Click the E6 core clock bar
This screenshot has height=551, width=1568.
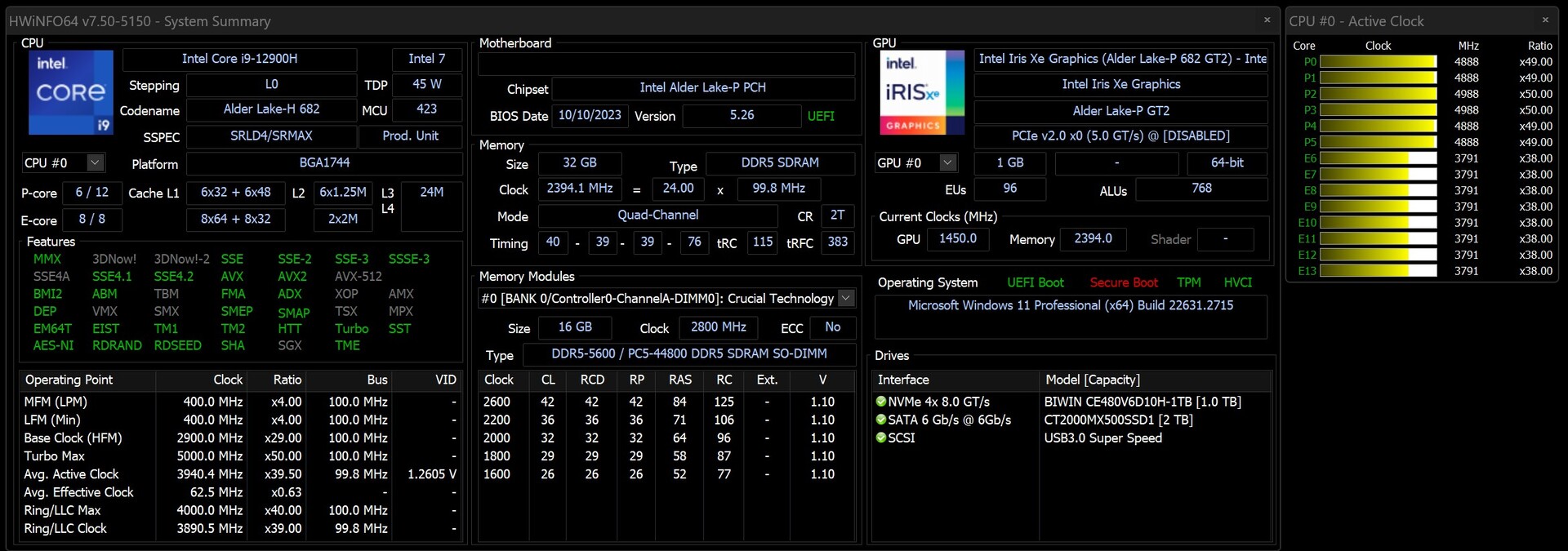click(x=1378, y=158)
